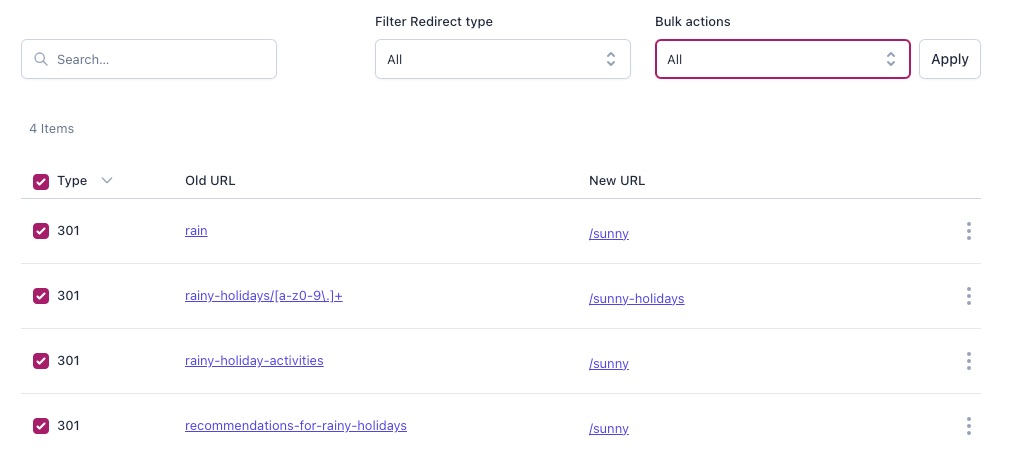Open the recommendations-for-rainy-holidays link
The width and height of the screenshot is (1010, 460).
[296, 425]
